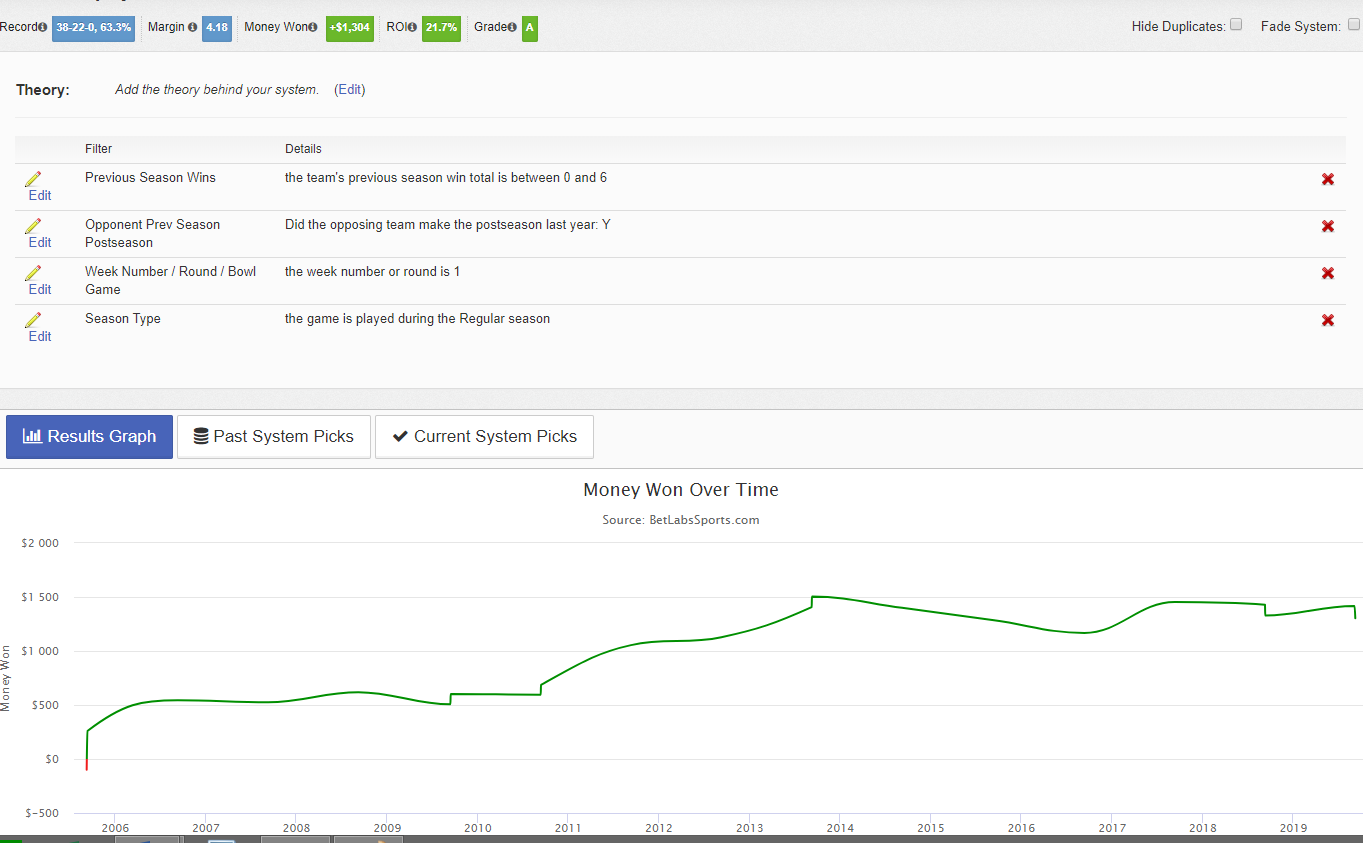Click pencil icon for Opponent Prev Season Postseason
The width and height of the screenshot is (1363, 843).
tap(33, 226)
